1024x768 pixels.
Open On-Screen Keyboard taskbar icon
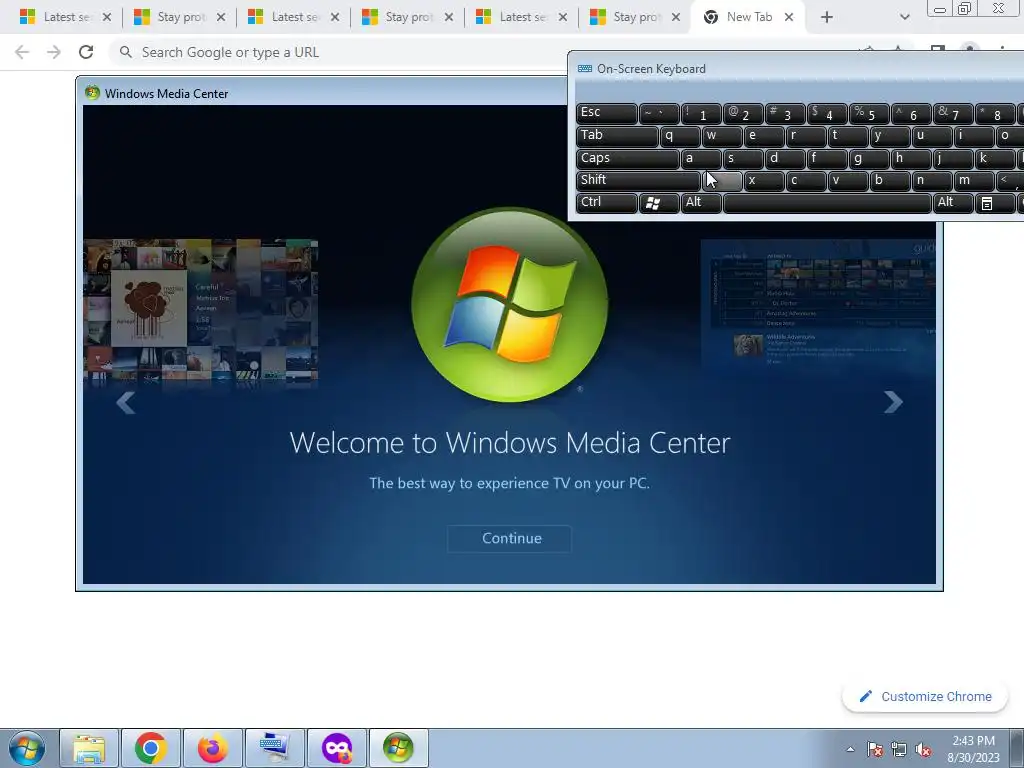(274, 748)
